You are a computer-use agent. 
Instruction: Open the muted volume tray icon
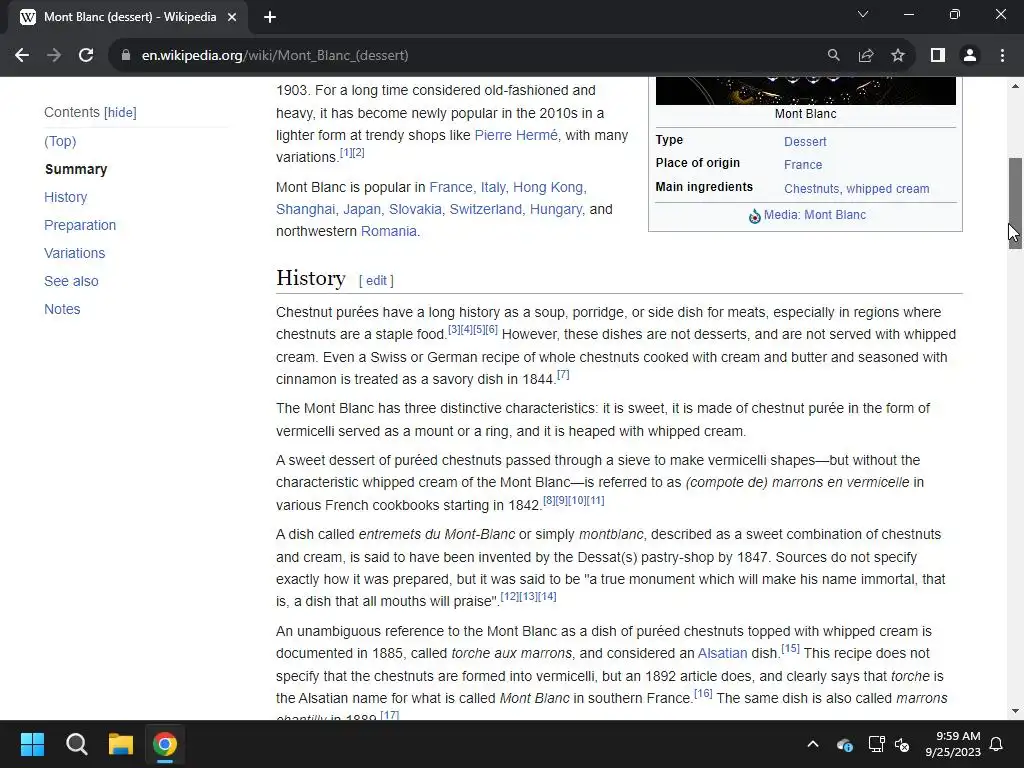(902, 744)
